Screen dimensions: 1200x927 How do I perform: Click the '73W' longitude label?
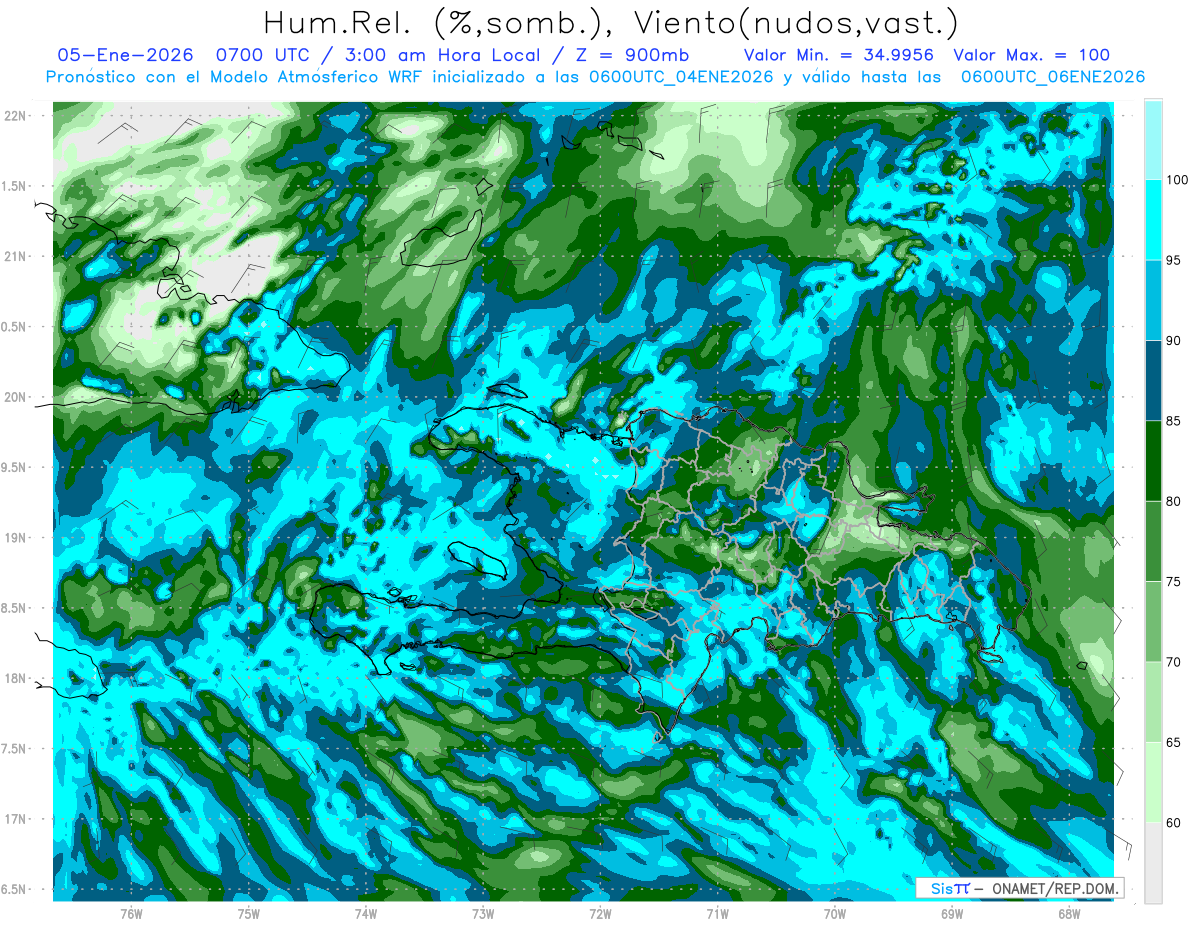click(483, 914)
